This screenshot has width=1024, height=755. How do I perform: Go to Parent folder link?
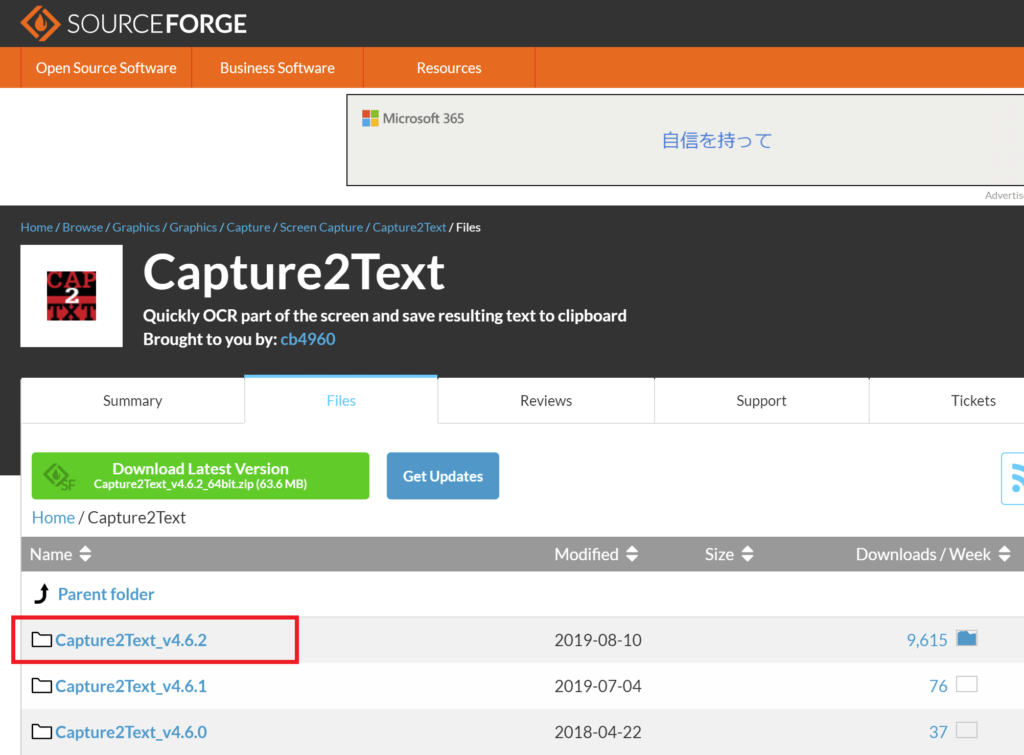[106, 594]
